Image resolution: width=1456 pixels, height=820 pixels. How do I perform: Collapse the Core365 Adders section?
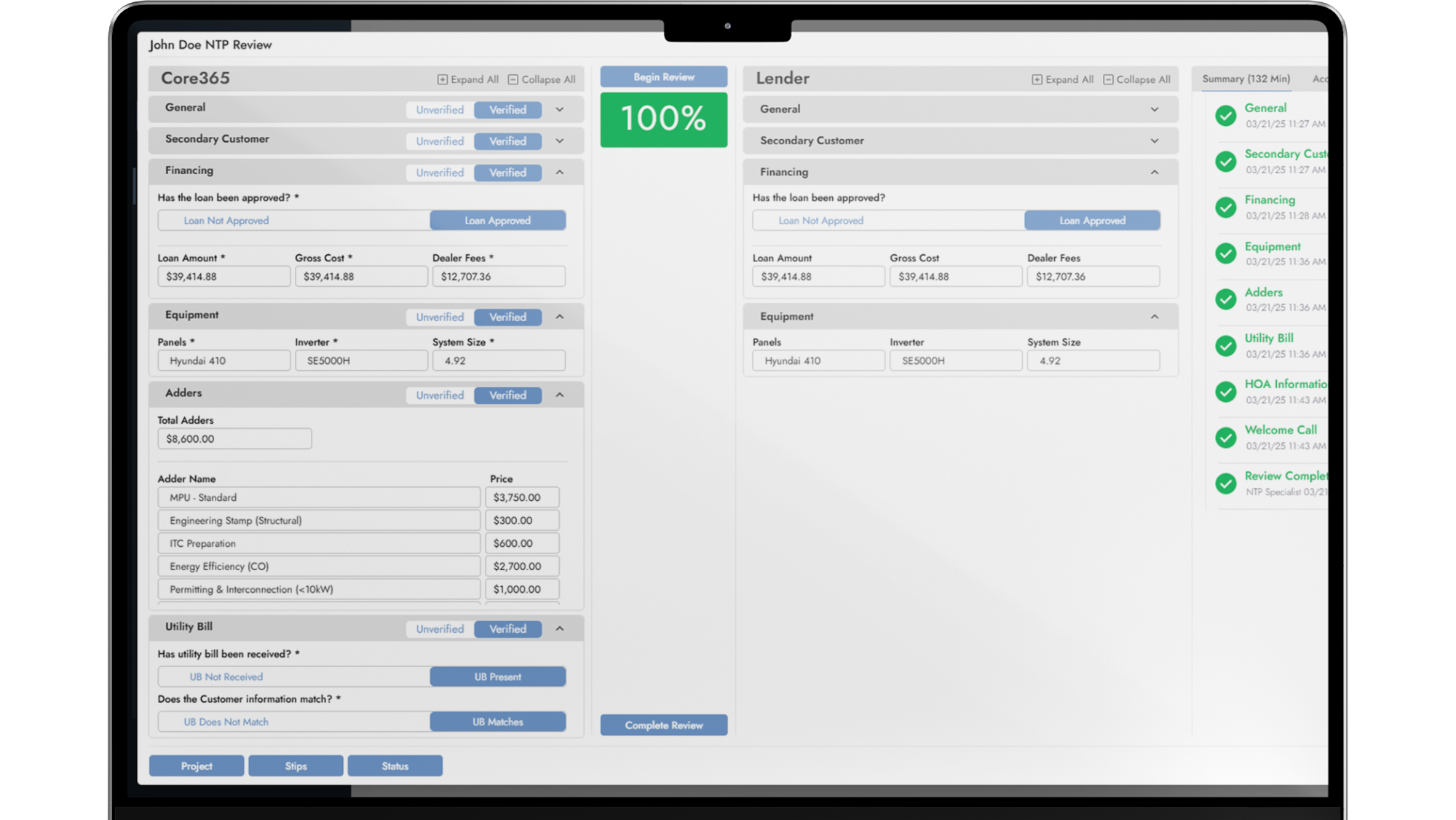point(560,395)
